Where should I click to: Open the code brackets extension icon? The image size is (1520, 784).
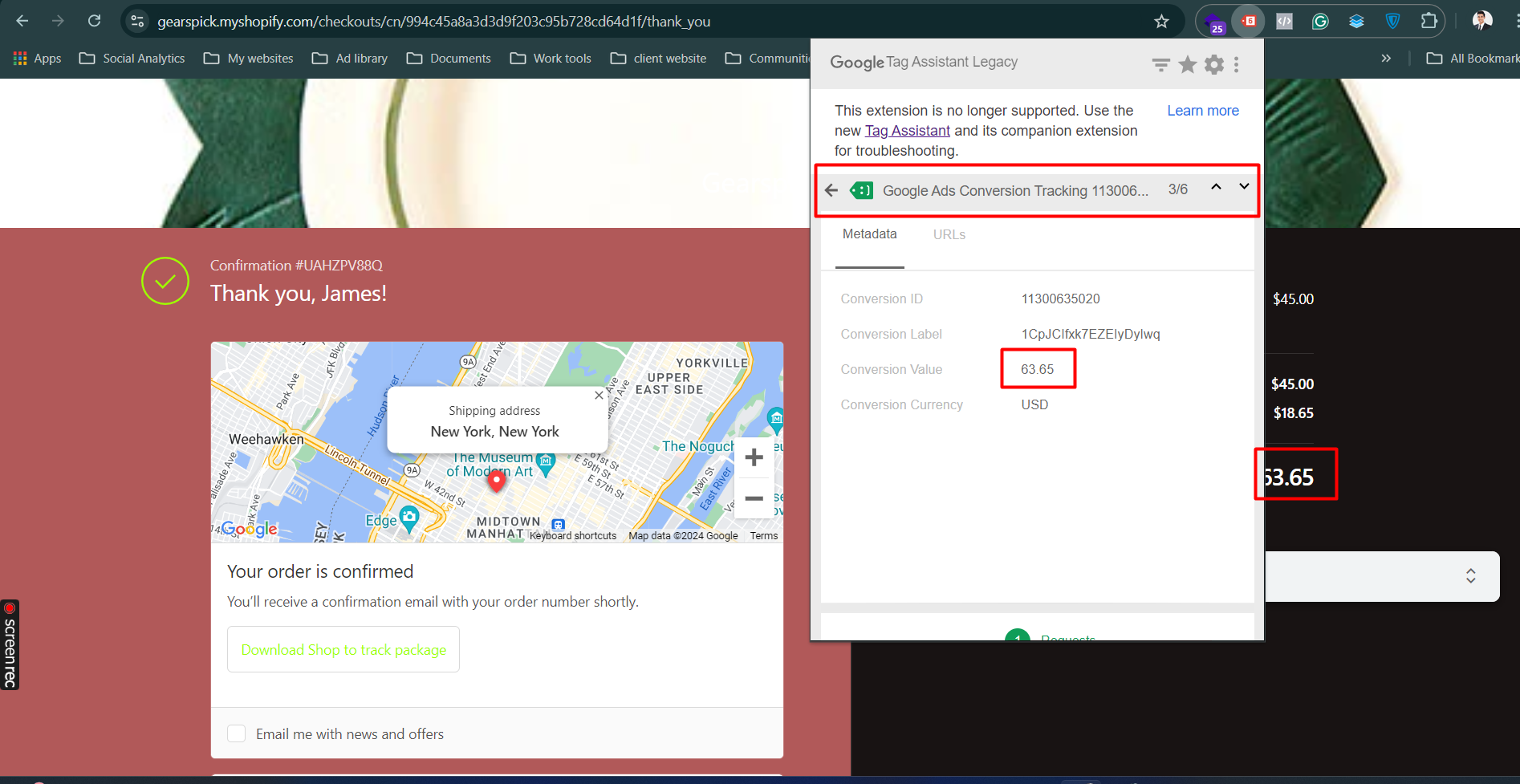(1284, 22)
